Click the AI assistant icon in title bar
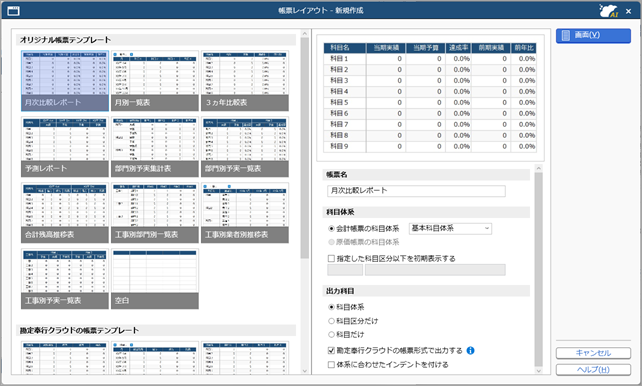Viewport: 642px width, 386px height. (608, 11)
